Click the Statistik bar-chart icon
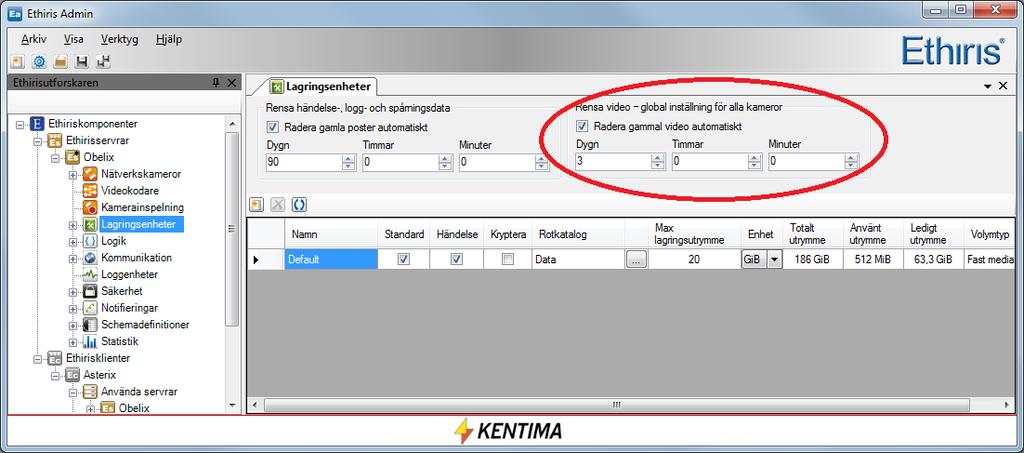Screen dimensions: 1024x453 [x=90, y=341]
